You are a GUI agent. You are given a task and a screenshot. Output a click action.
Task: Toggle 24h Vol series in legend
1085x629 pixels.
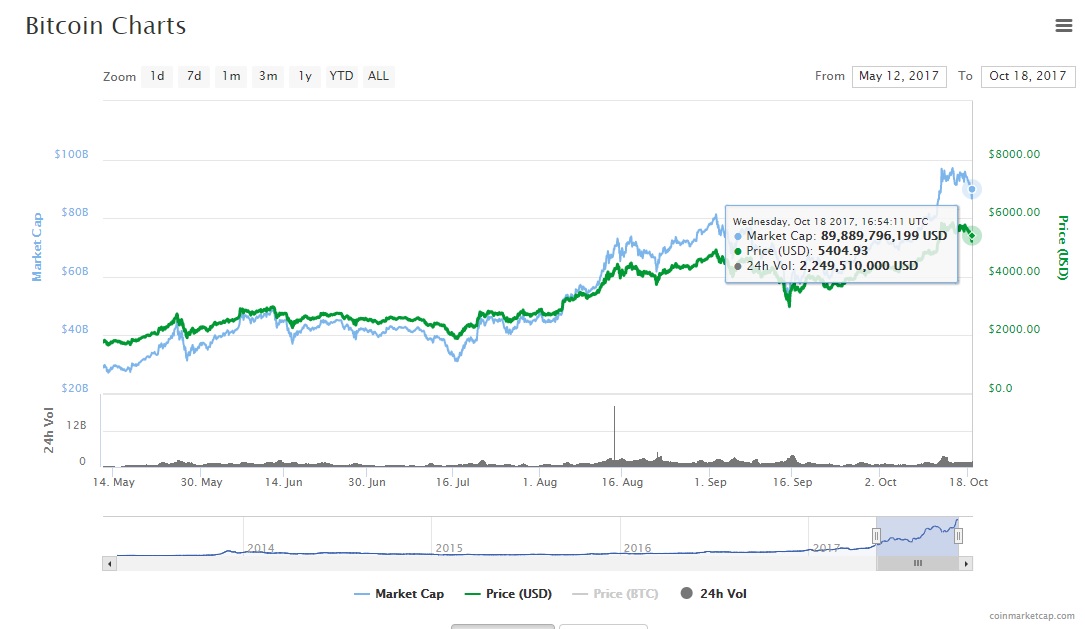click(713, 594)
